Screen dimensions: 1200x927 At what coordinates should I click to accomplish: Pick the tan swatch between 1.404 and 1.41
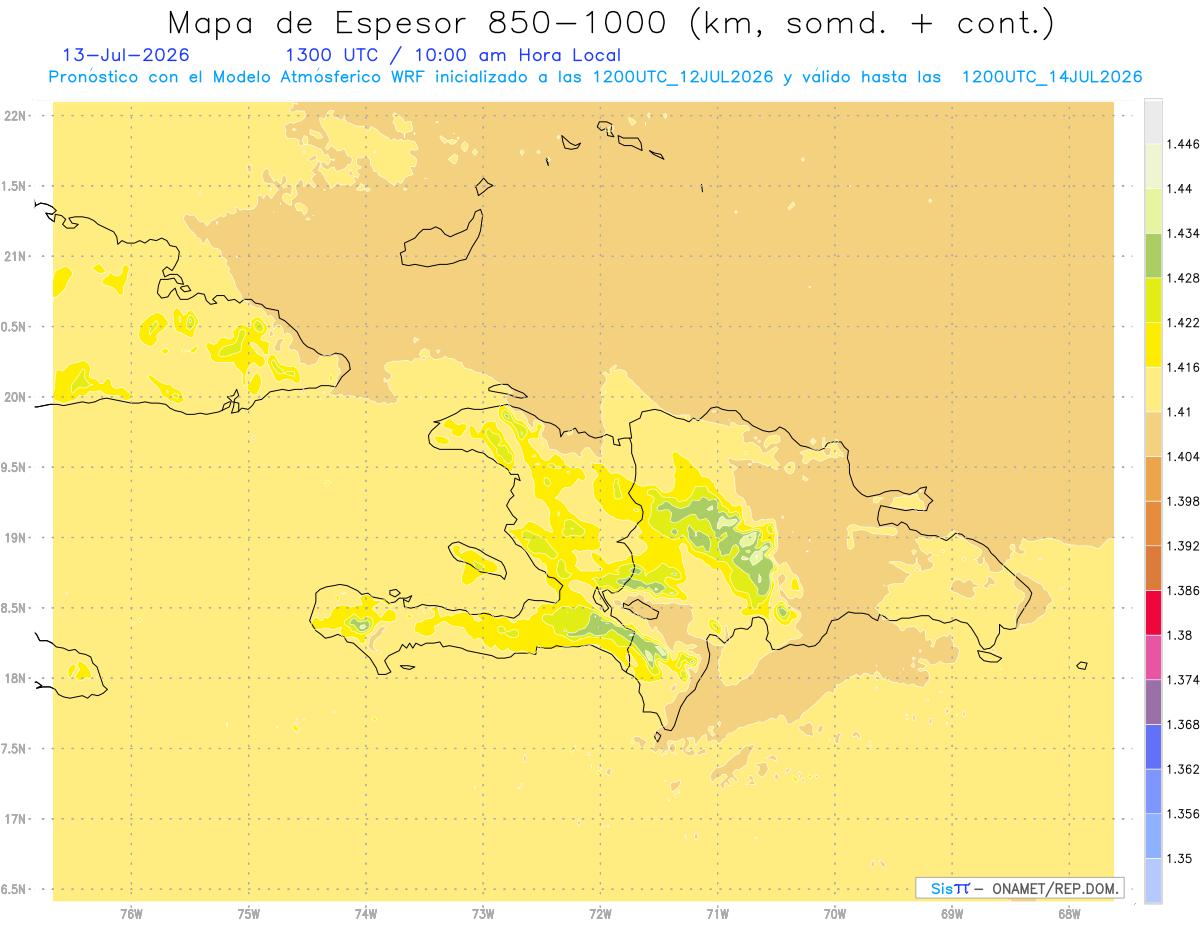pyautogui.click(x=1153, y=434)
